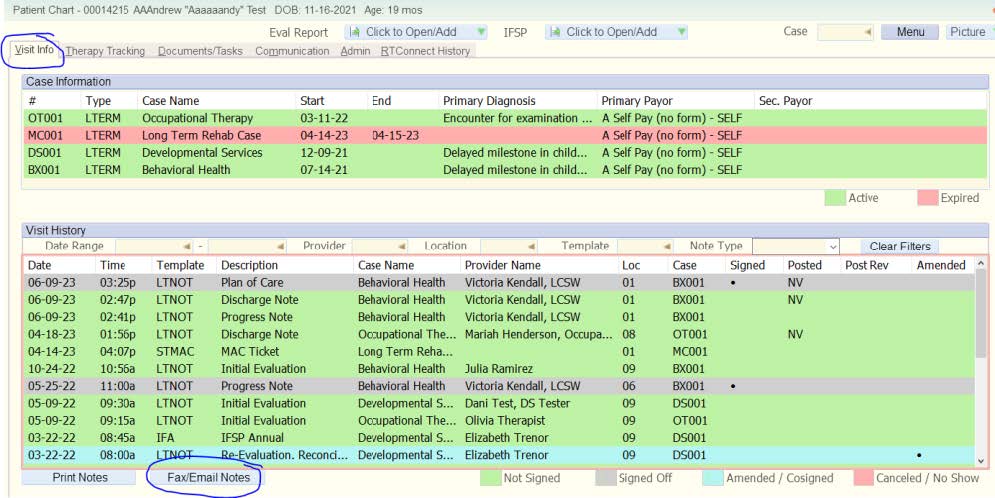Open the Documents/Tasks tab

click(x=200, y=51)
